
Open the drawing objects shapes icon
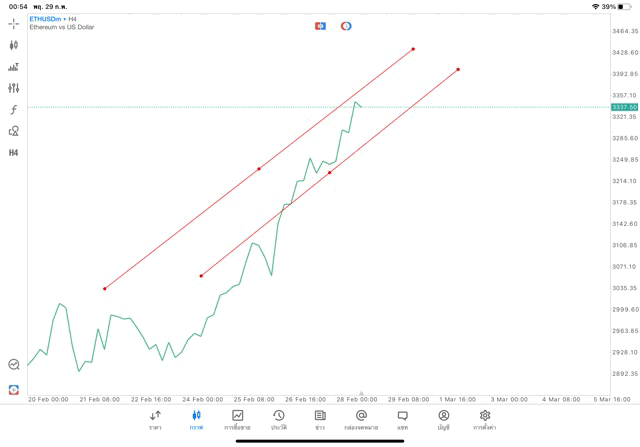[14, 131]
